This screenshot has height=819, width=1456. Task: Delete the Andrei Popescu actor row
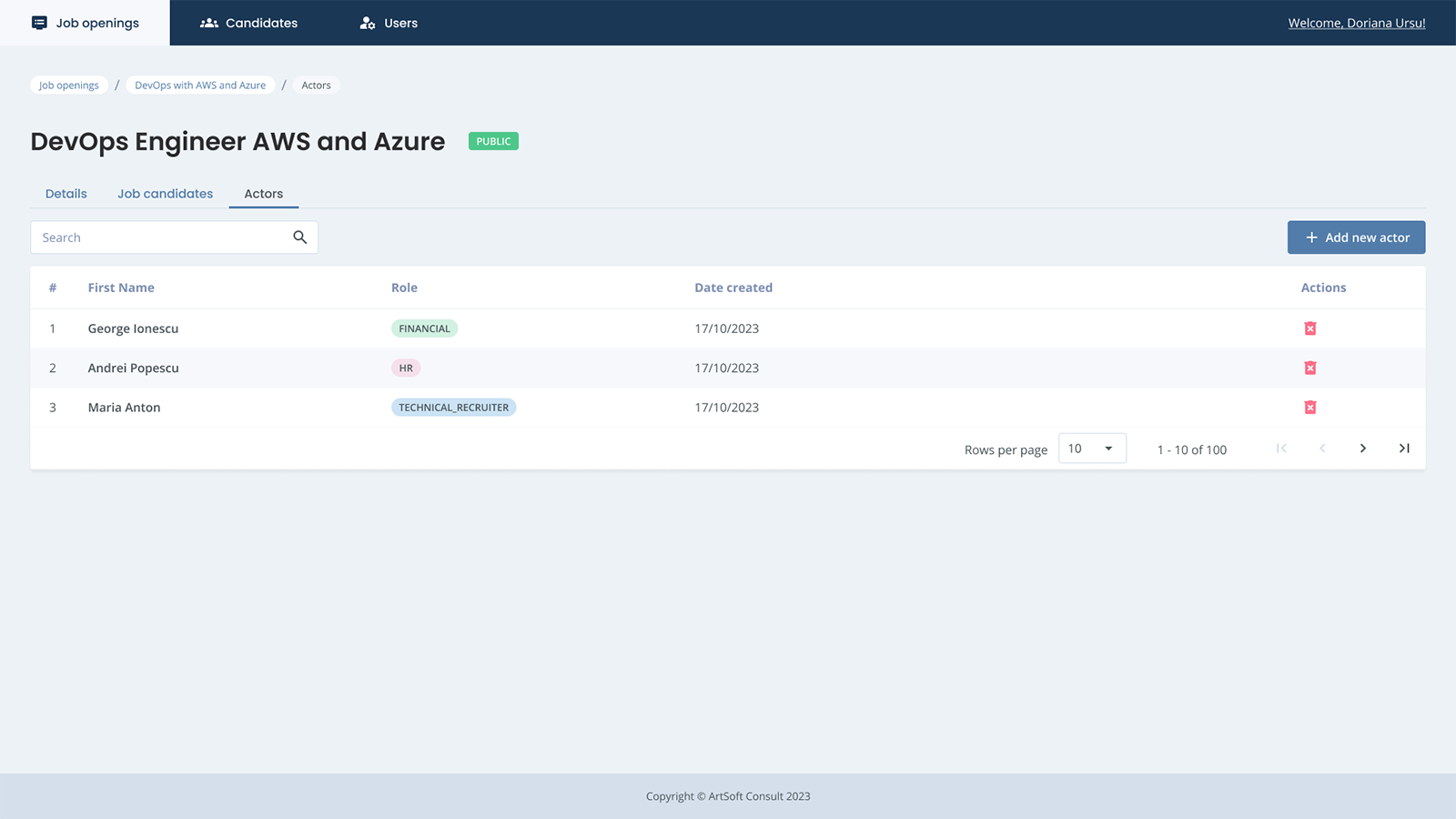[x=1310, y=368]
